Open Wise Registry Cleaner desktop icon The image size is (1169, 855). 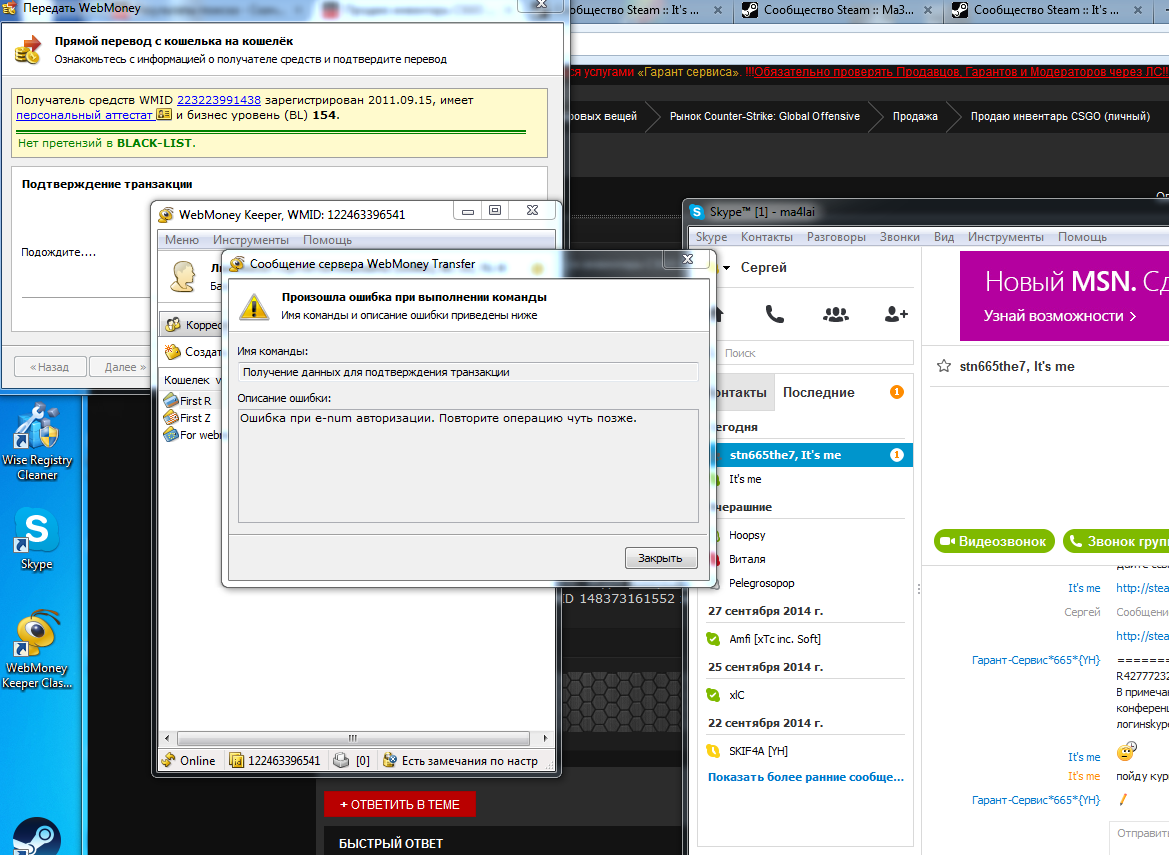[x=37, y=442]
